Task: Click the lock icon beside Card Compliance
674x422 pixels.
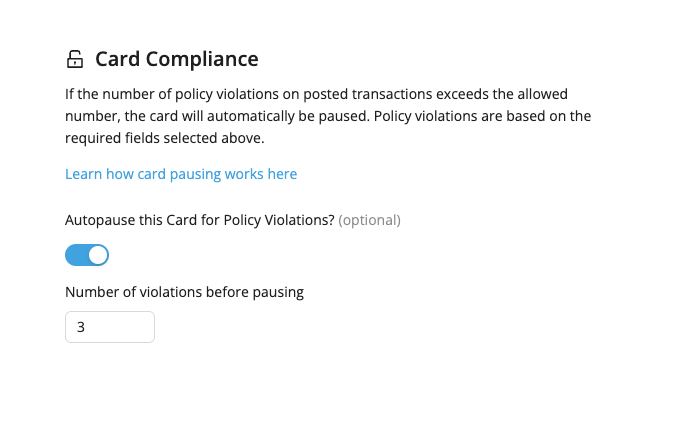Action: tap(75, 60)
